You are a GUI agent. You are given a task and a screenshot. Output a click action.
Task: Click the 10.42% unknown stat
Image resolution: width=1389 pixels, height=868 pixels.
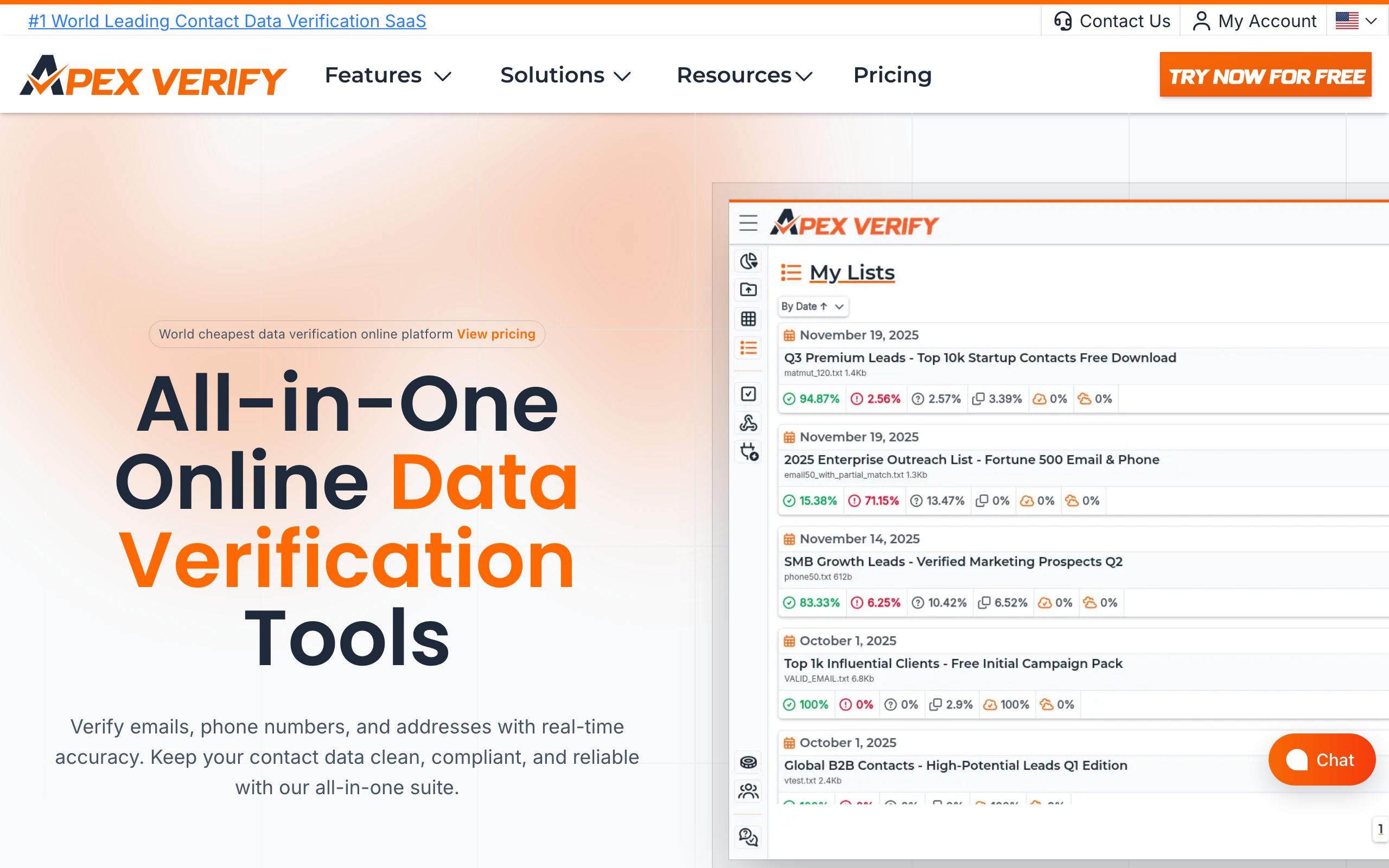(939, 603)
